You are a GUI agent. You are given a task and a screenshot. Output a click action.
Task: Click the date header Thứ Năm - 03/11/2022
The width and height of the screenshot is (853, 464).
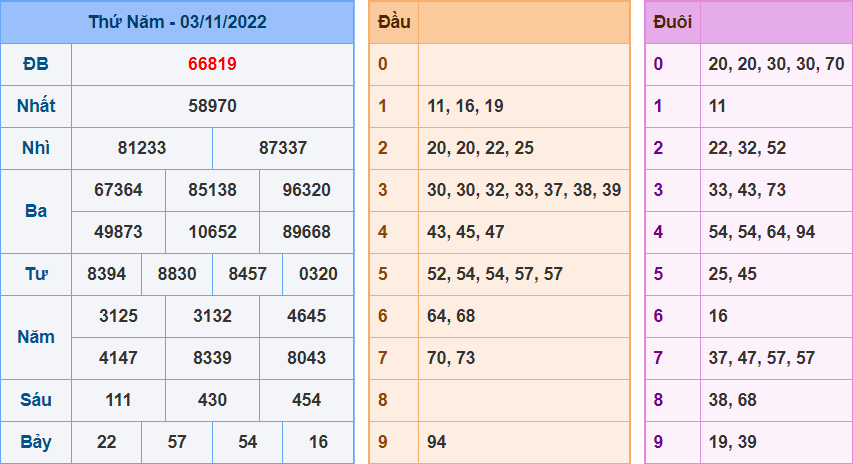tap(177, 22)
